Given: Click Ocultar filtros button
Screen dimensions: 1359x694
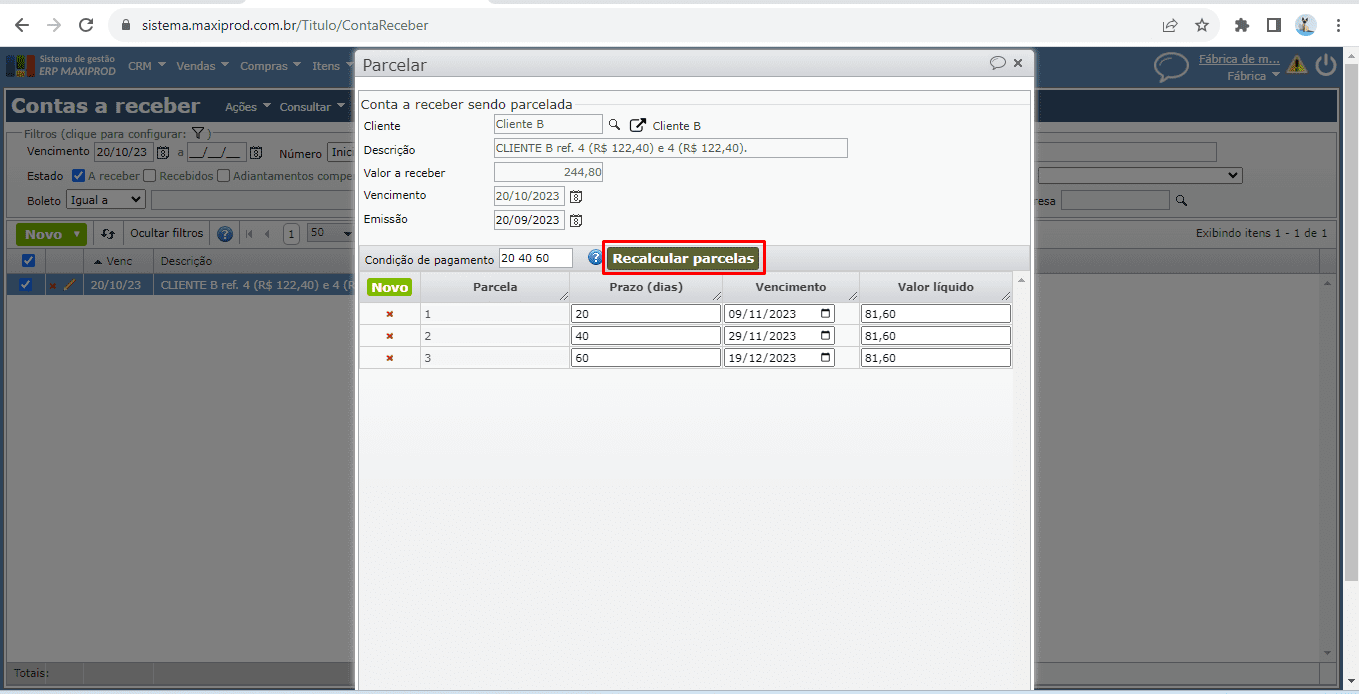Looking at the screenshot, I should (167, 234).
